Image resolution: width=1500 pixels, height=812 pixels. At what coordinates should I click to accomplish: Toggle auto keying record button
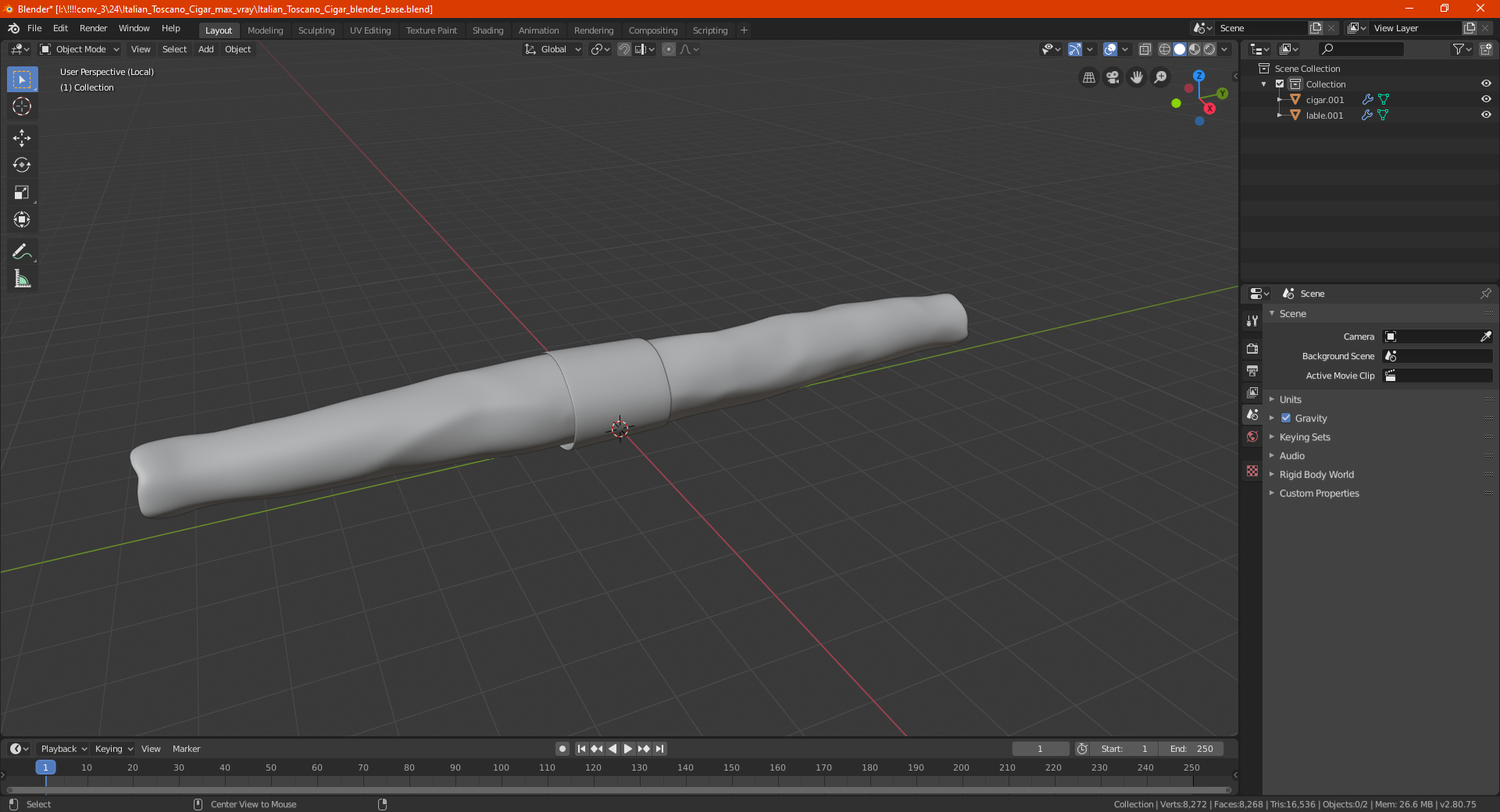point(562,749)
